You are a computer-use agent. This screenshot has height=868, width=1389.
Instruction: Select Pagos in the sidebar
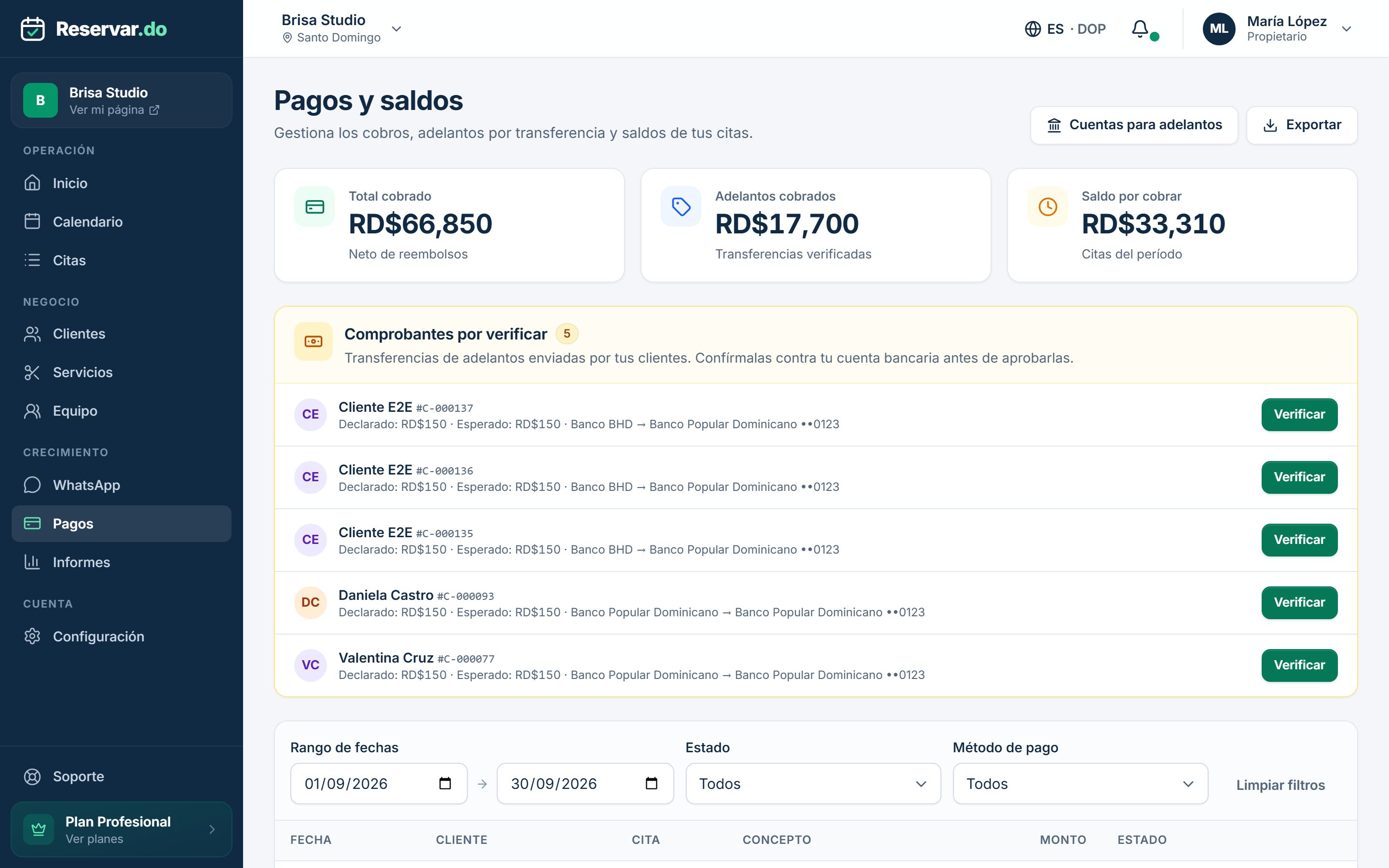pyautogui.click(x=121, y=524)
